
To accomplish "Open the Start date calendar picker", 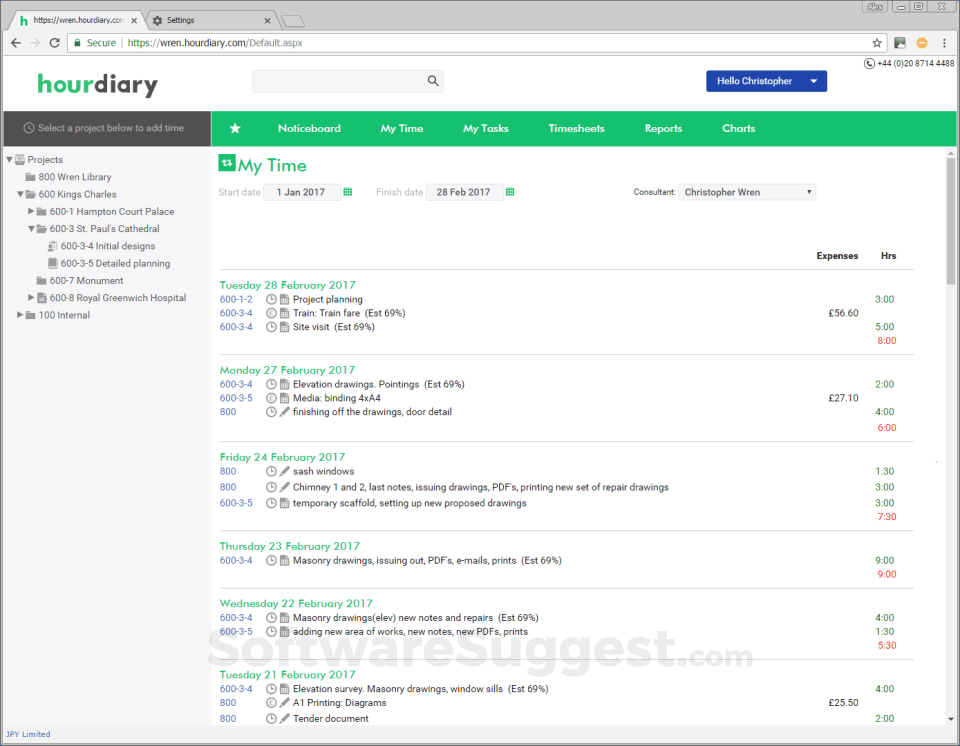I will coord(348,192).
